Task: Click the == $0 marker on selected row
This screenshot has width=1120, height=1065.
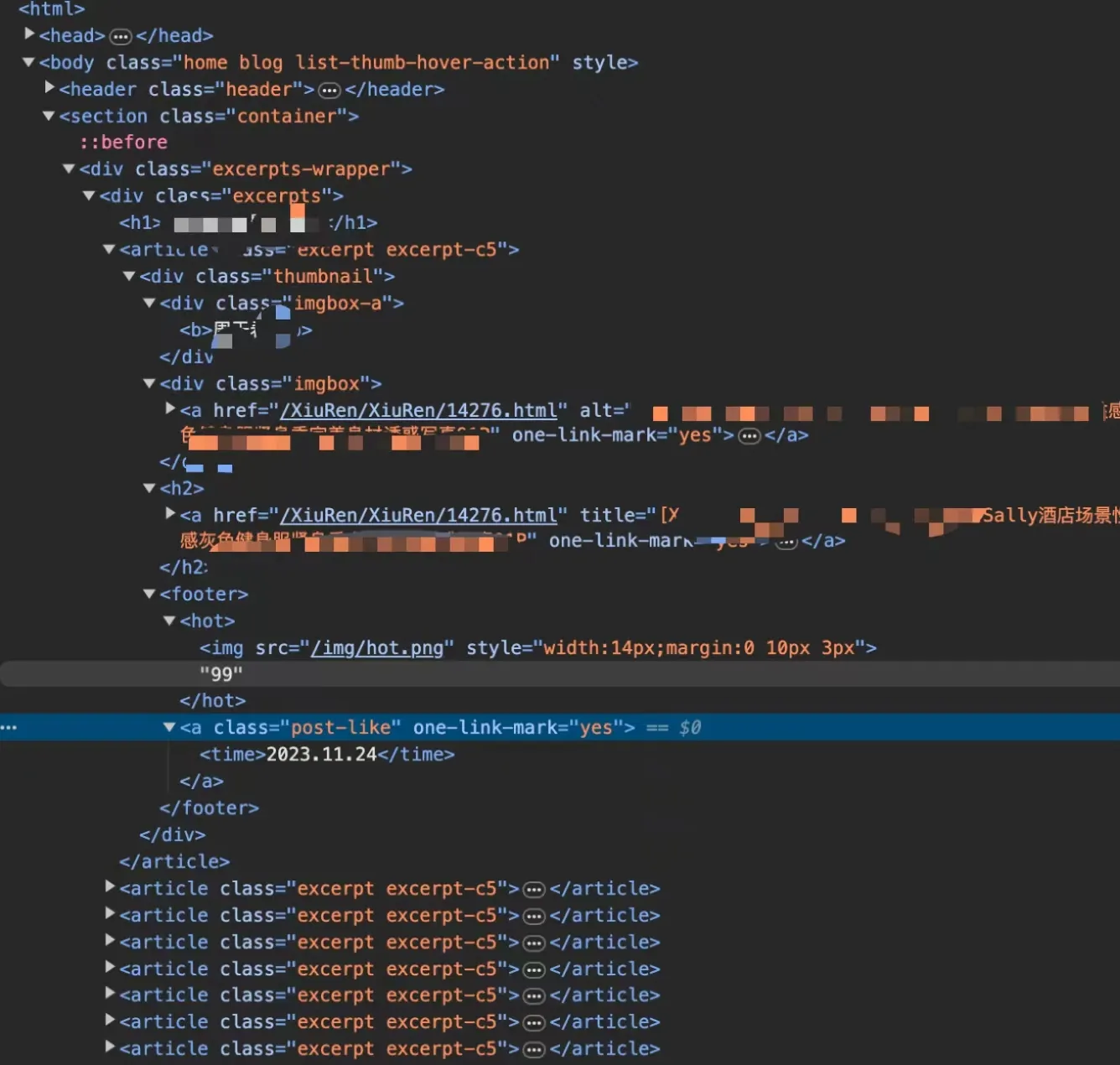Action: pyautogui.click(x=674, y=727)
